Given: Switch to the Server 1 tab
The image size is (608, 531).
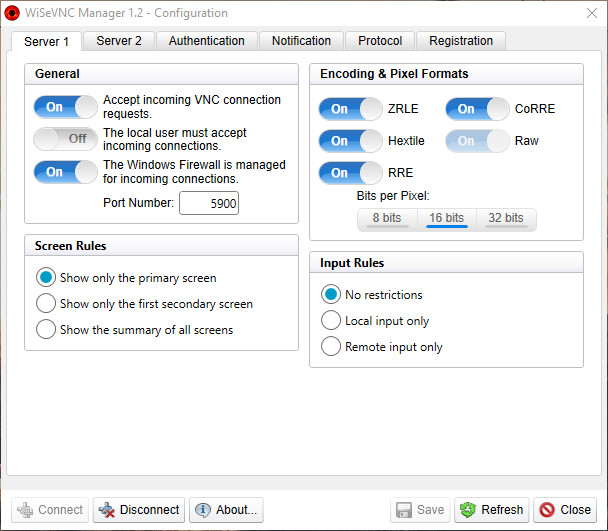Looking at the screenshot, I should point(47,41).
